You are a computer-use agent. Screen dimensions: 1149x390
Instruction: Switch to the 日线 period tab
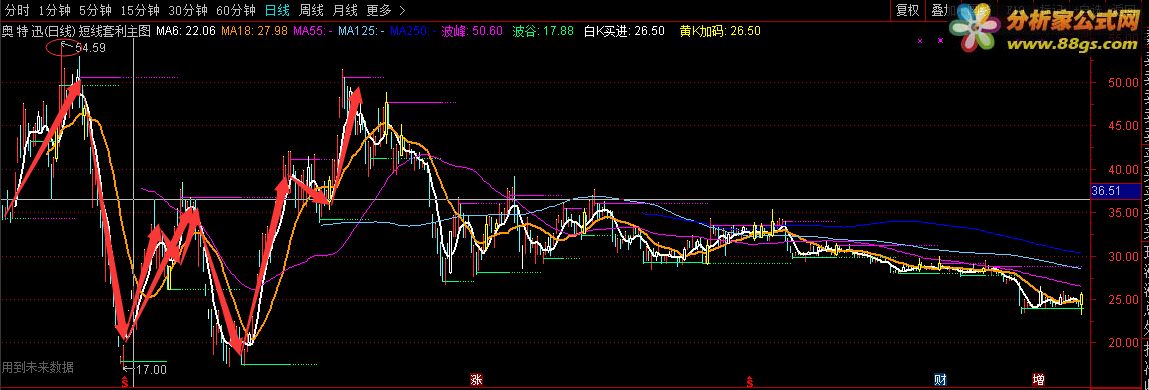coord(278,10)
